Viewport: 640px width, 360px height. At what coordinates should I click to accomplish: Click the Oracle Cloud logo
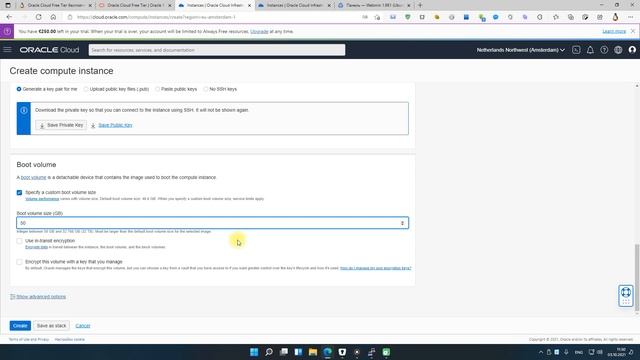point(49,50)
